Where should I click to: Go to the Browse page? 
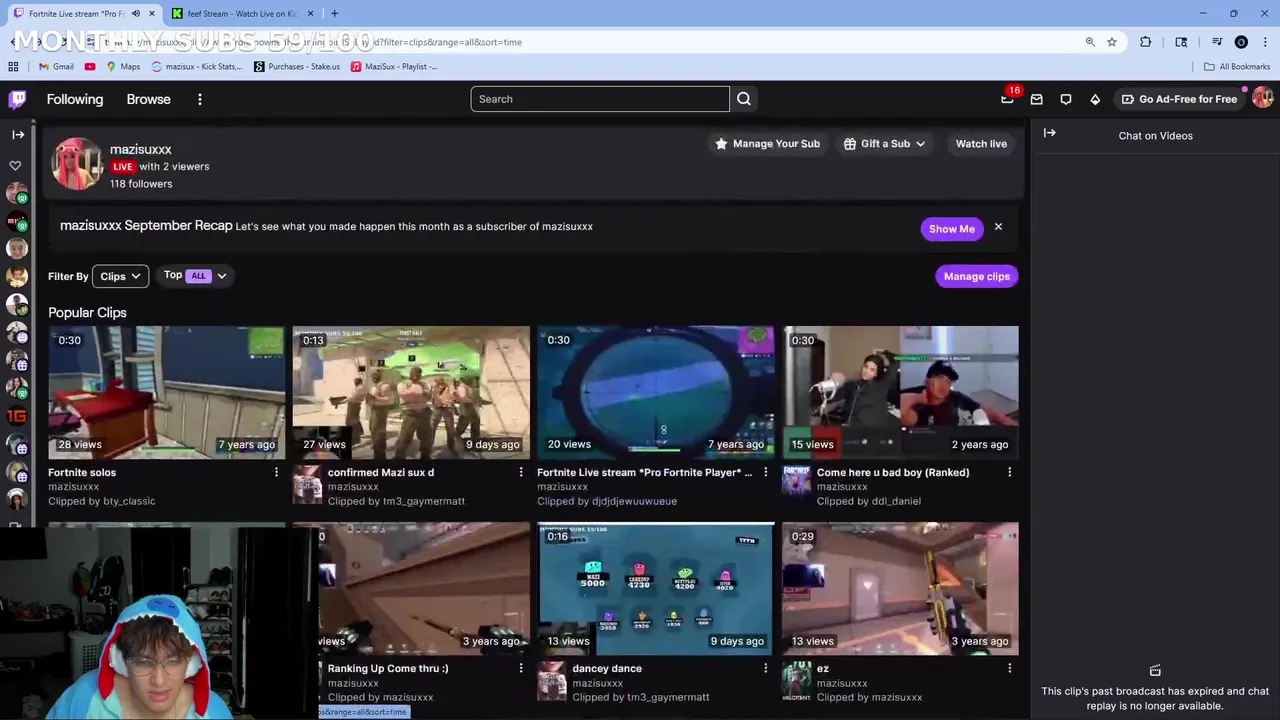[148, 99]
